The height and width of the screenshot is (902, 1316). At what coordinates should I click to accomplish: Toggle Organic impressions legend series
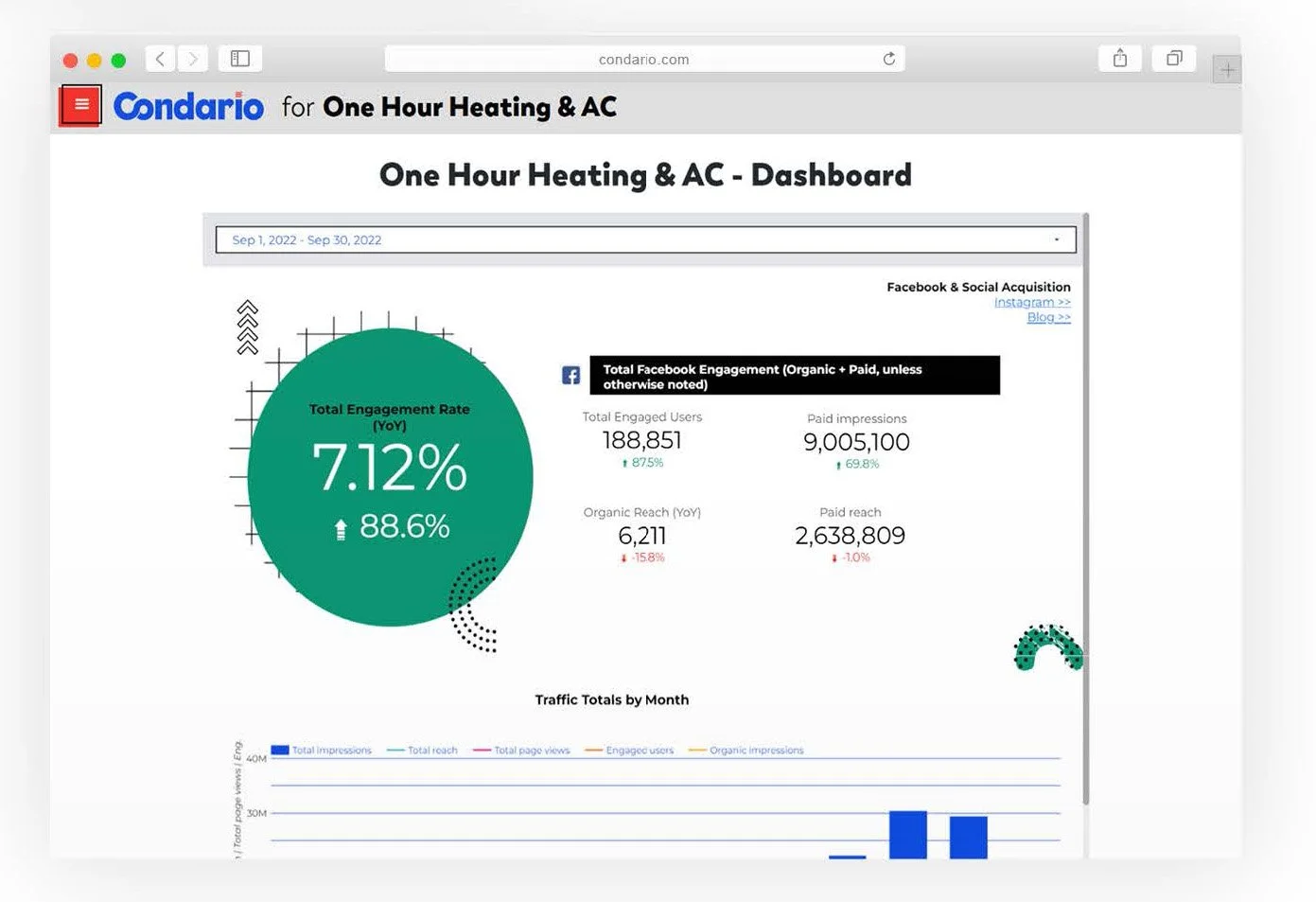click(x=746, y=750)
